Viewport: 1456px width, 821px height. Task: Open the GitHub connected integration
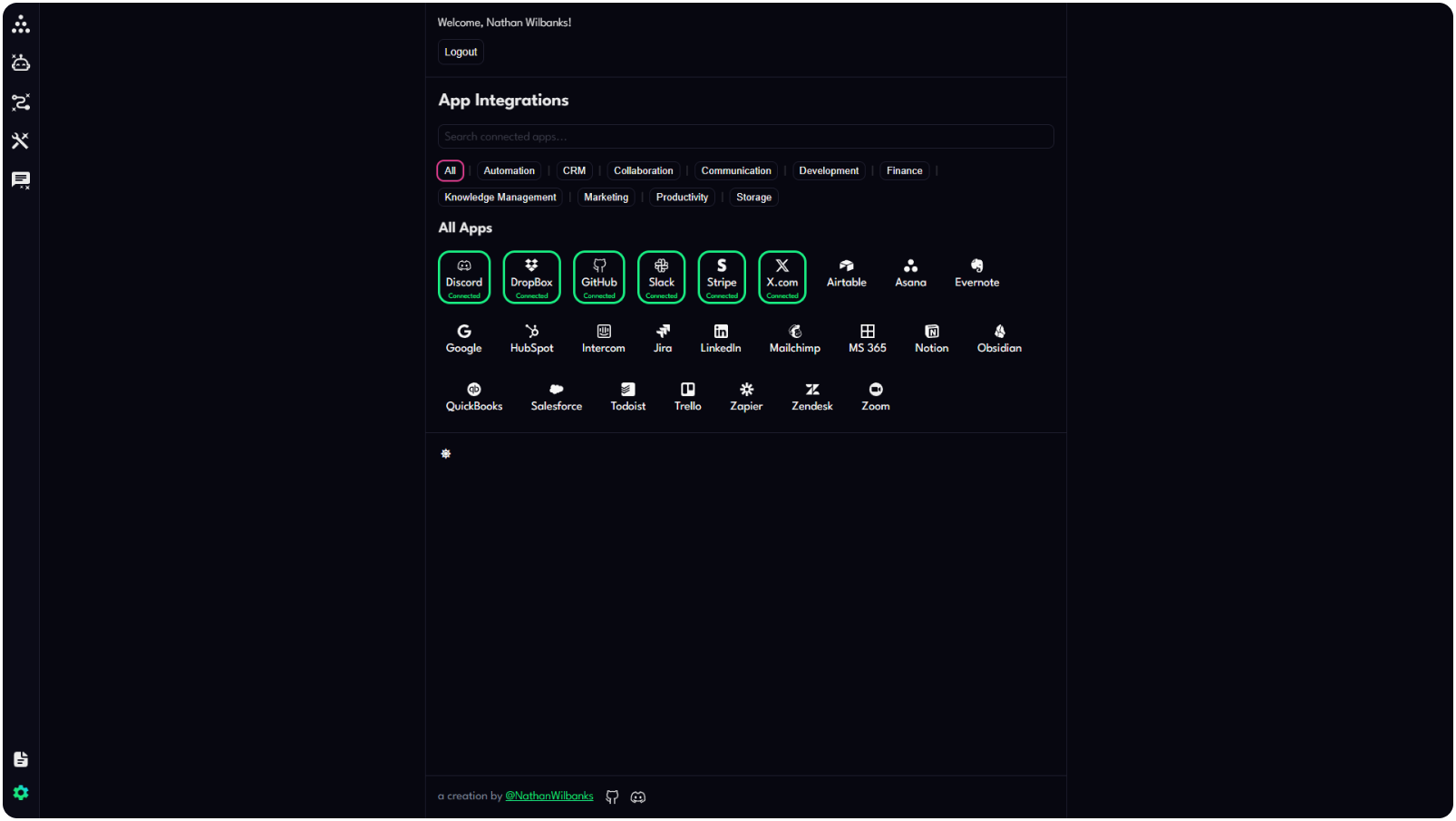pyautogui.click(x=599, y=277)
